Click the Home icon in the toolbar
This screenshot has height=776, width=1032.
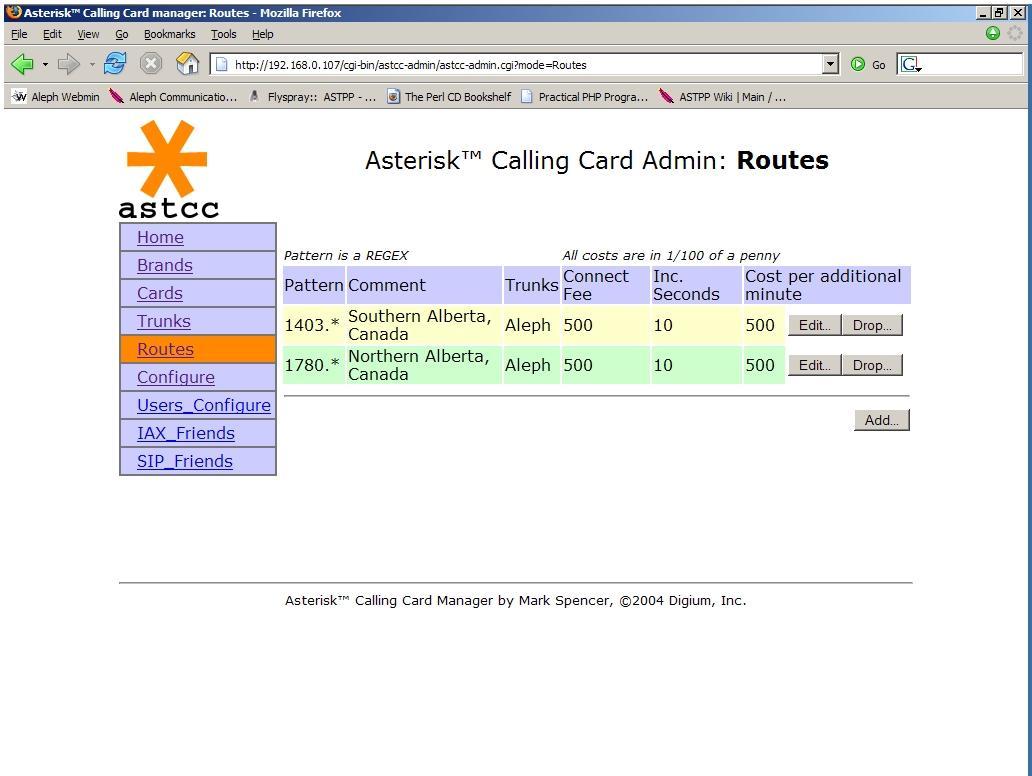[187, 64]
